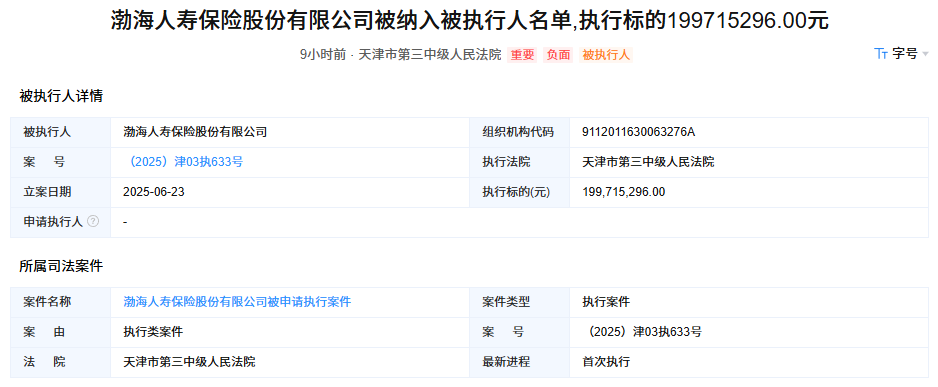Click the 重要 tag
Viewport: 938px width, 387px height.
click(x=522, y=55)
